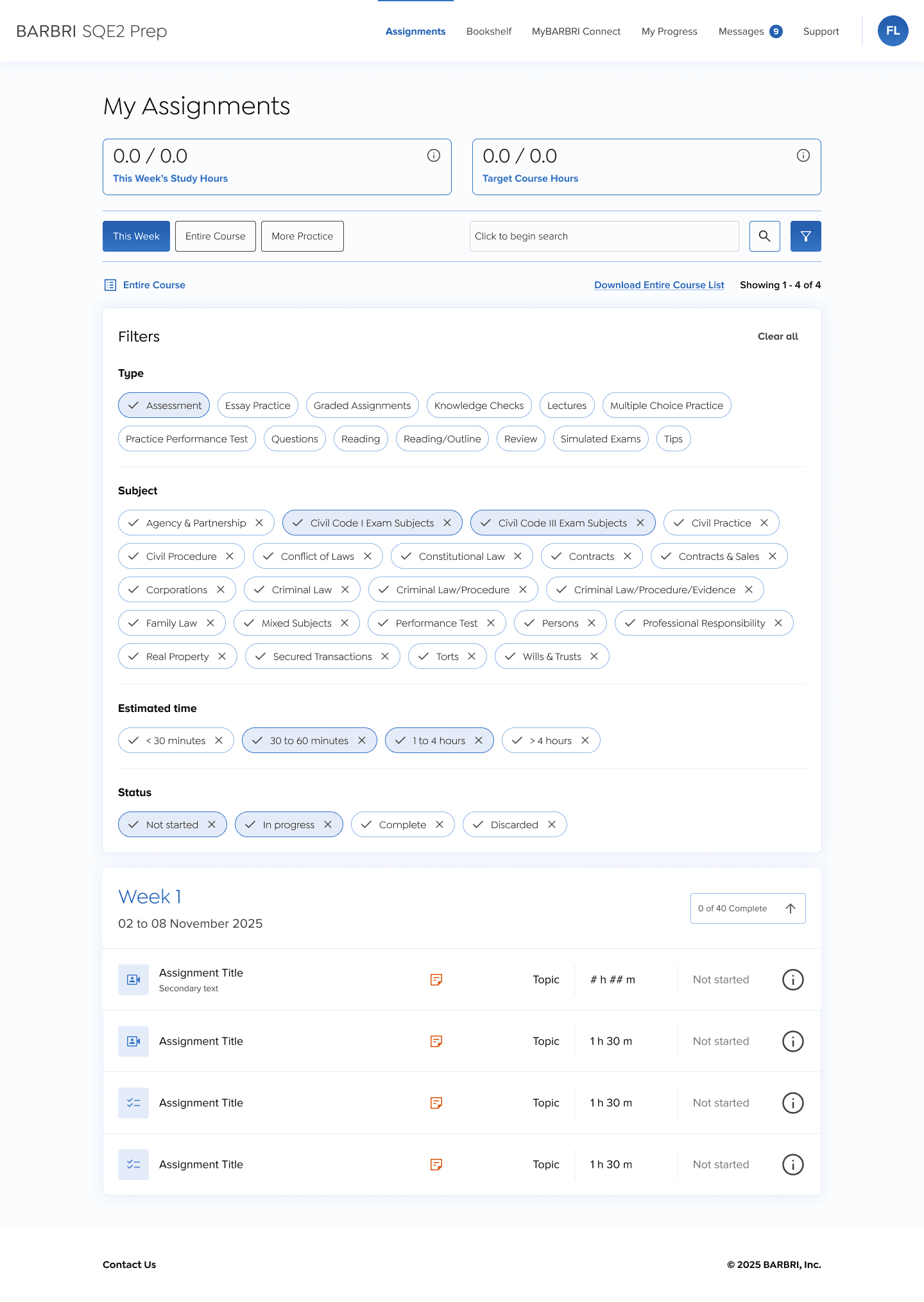Open Support nav item

coord(821,31)
